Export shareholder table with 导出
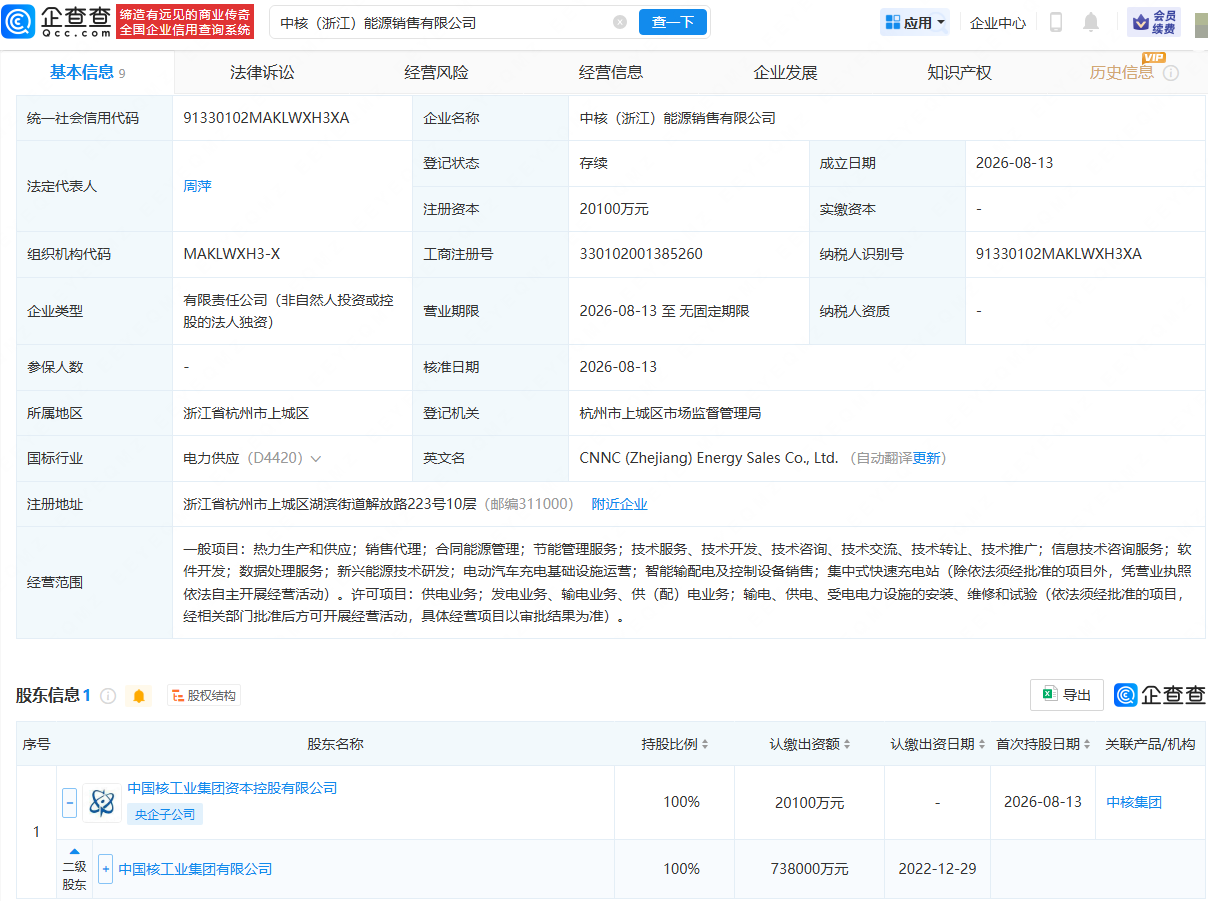 click(1067, 695)
